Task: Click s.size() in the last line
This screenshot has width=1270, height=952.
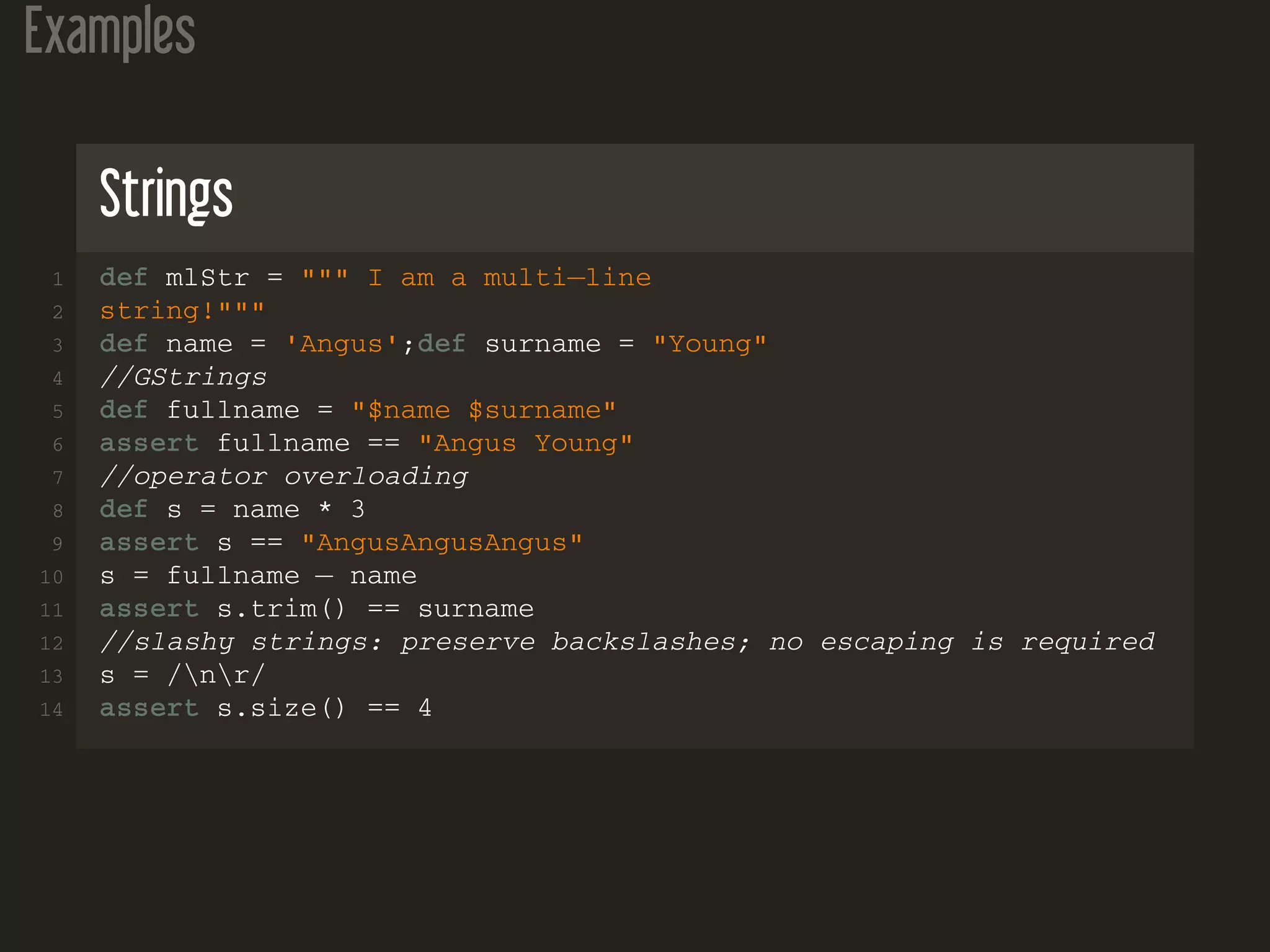Action: 281,708
